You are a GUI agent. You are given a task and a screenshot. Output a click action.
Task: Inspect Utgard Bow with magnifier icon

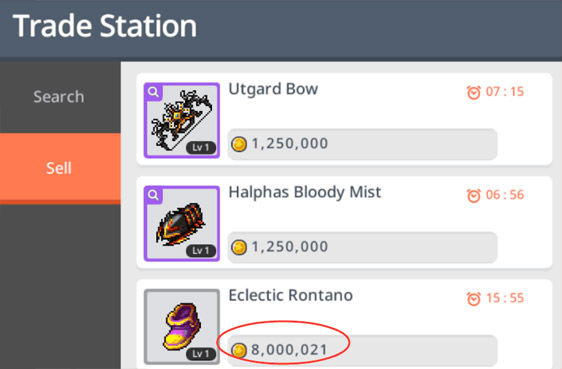coord(153,92)
